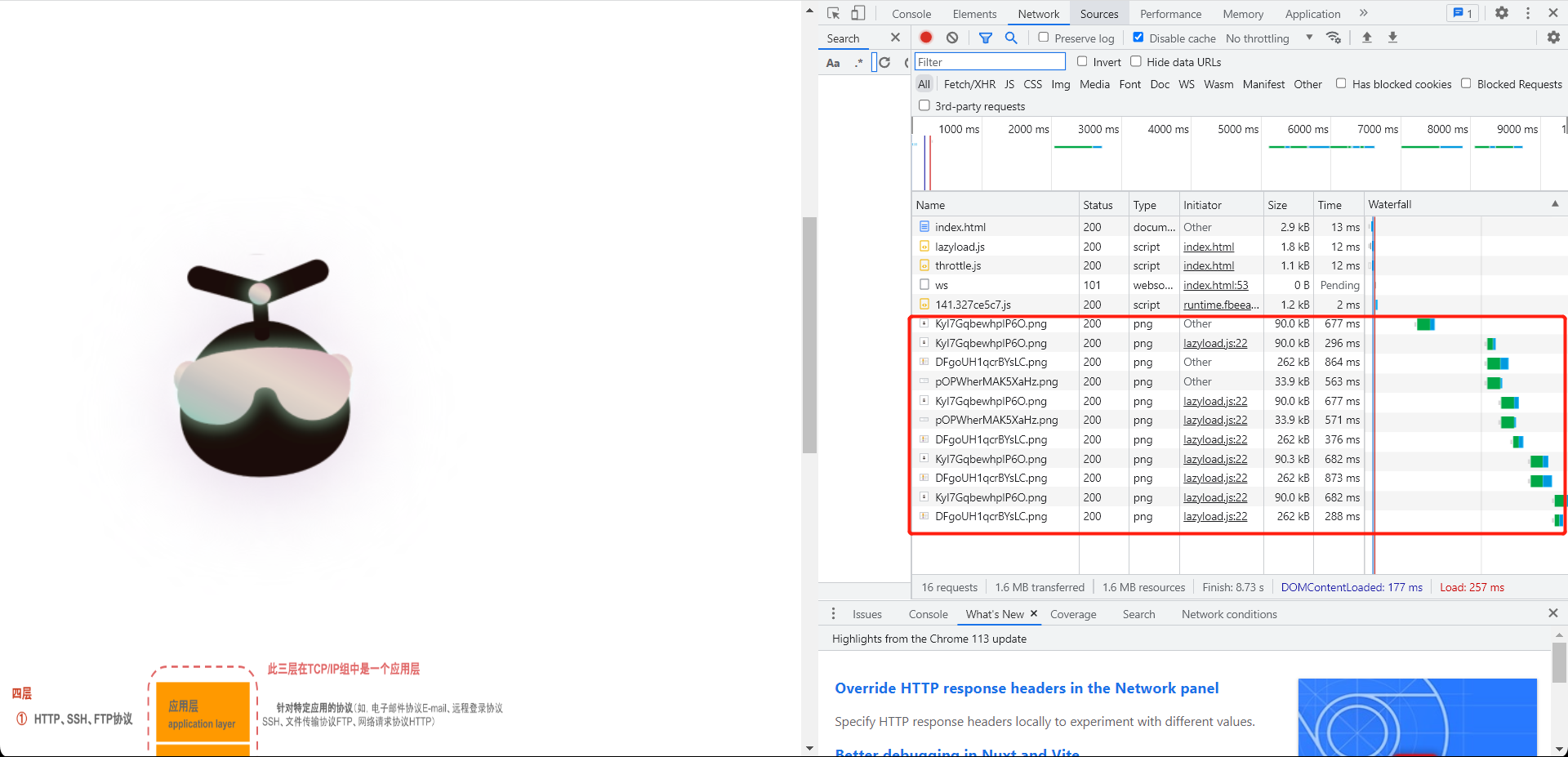Open index.html initiator link for throttle.js
The width and height of the screenshot is (1568, 757).
coord(1209,265)
